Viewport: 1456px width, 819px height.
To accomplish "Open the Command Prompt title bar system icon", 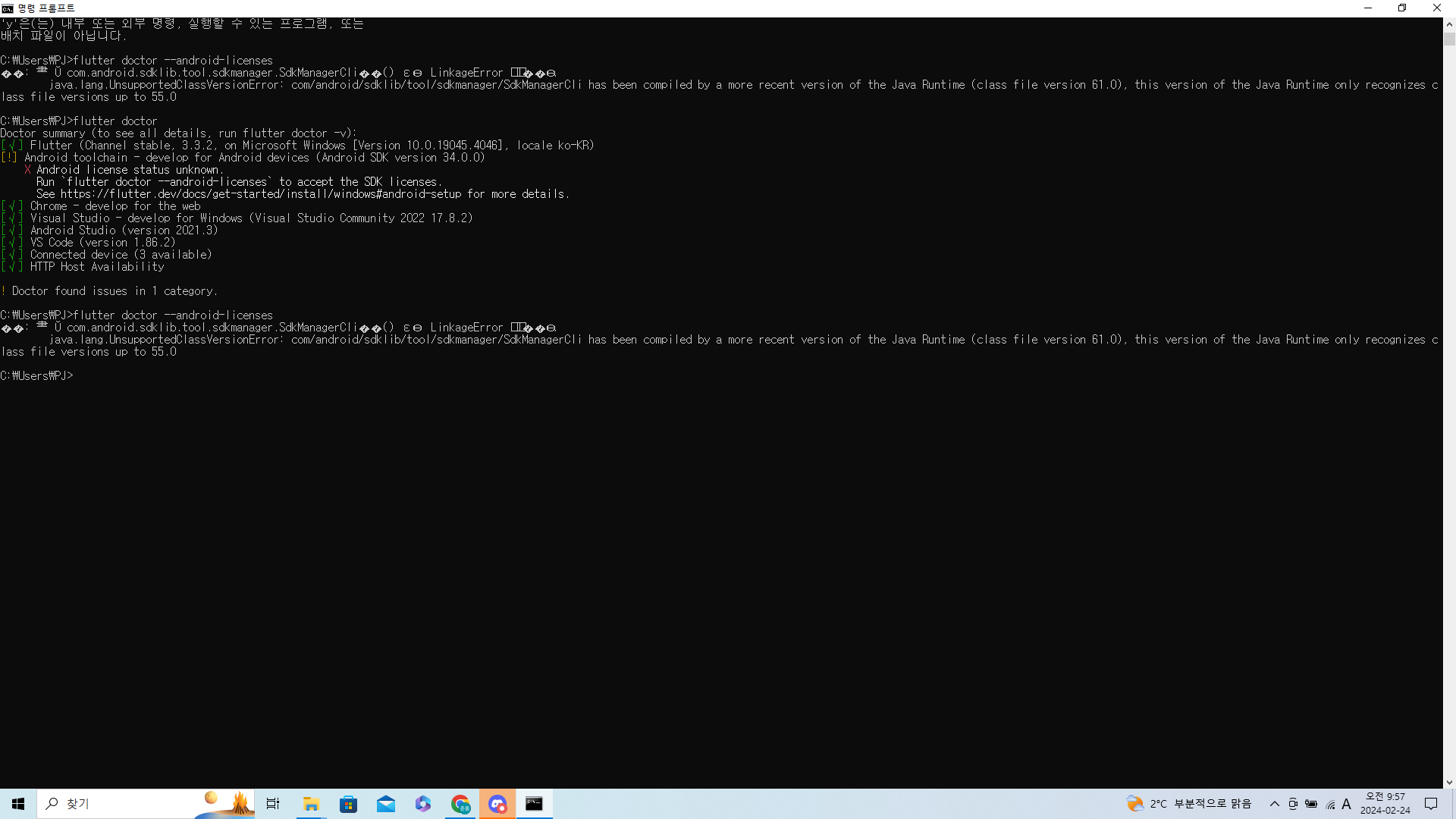I will tap(8, 8).
